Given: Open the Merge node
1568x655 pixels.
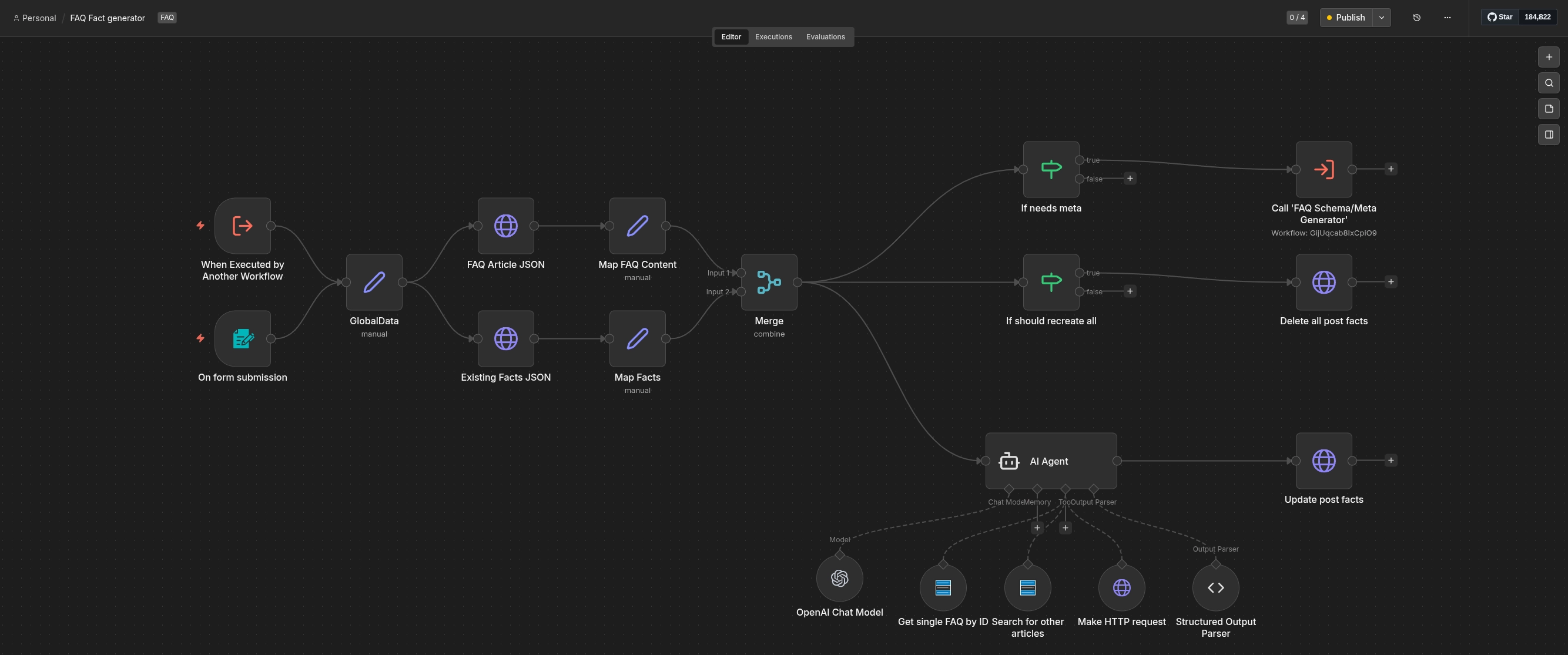Looking at the screenshot, I should click(769, 282).
